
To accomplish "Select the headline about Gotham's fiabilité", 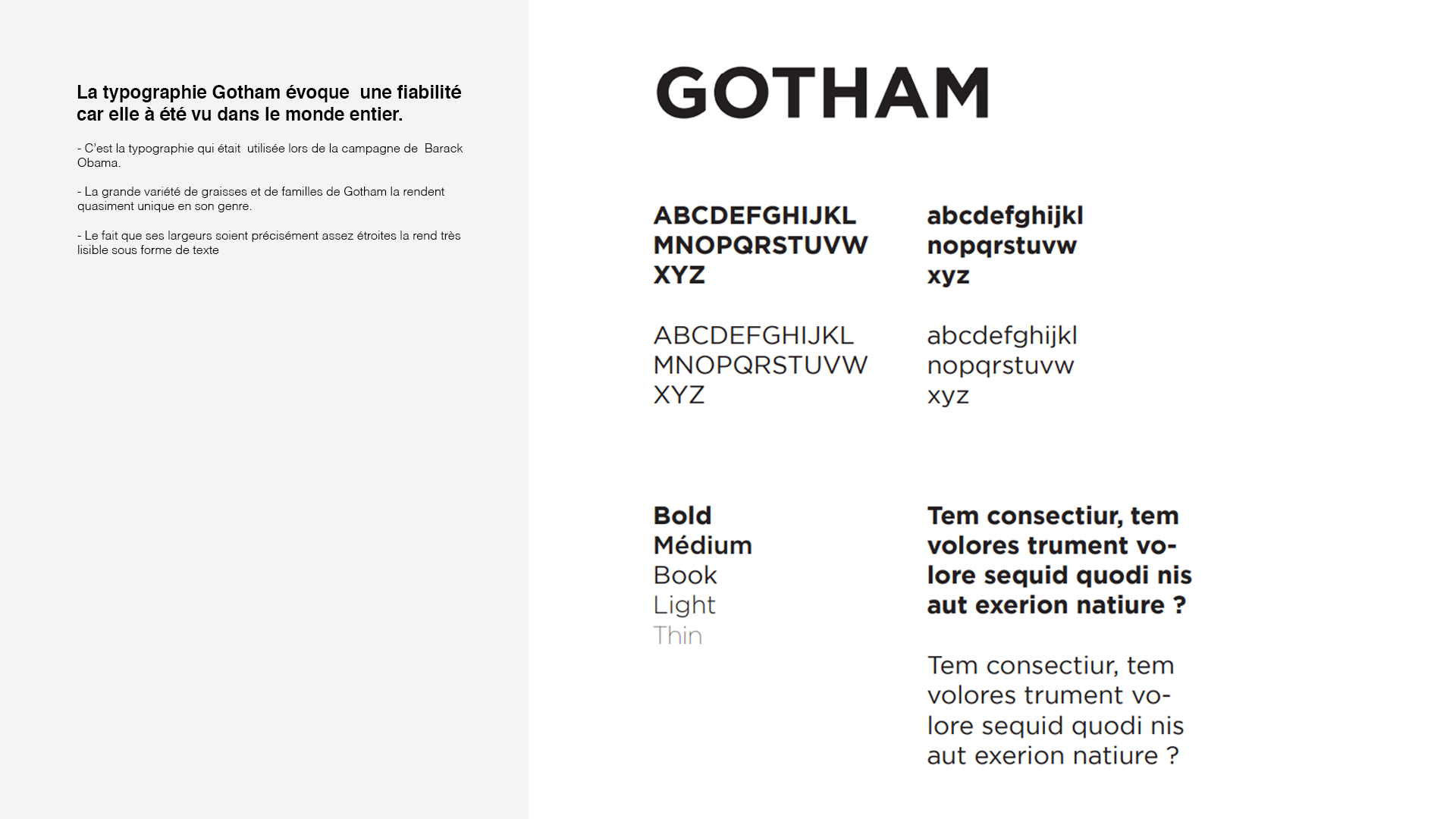I will (x=268, y=103).
